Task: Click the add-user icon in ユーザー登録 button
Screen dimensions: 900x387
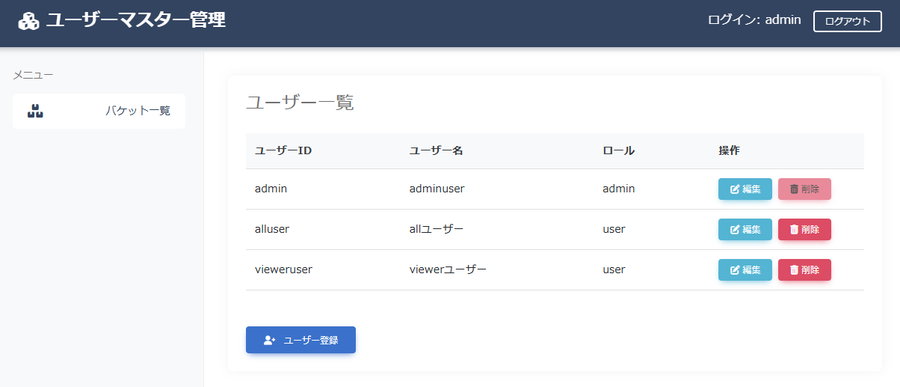Action: pyautogui.click(x=270, y=340)
